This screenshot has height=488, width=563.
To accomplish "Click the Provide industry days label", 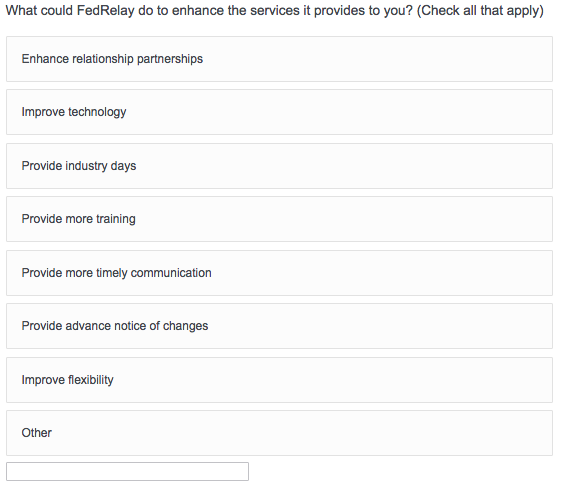I will point(79,166).
